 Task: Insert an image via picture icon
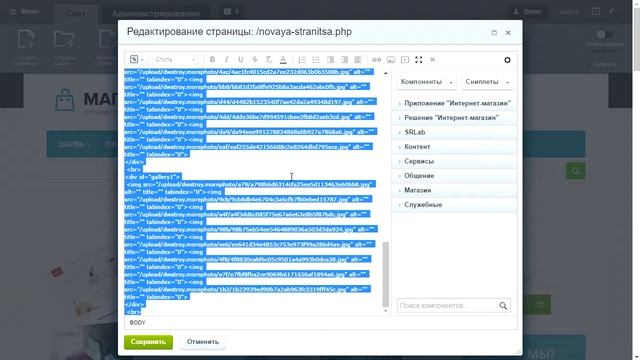391,60
